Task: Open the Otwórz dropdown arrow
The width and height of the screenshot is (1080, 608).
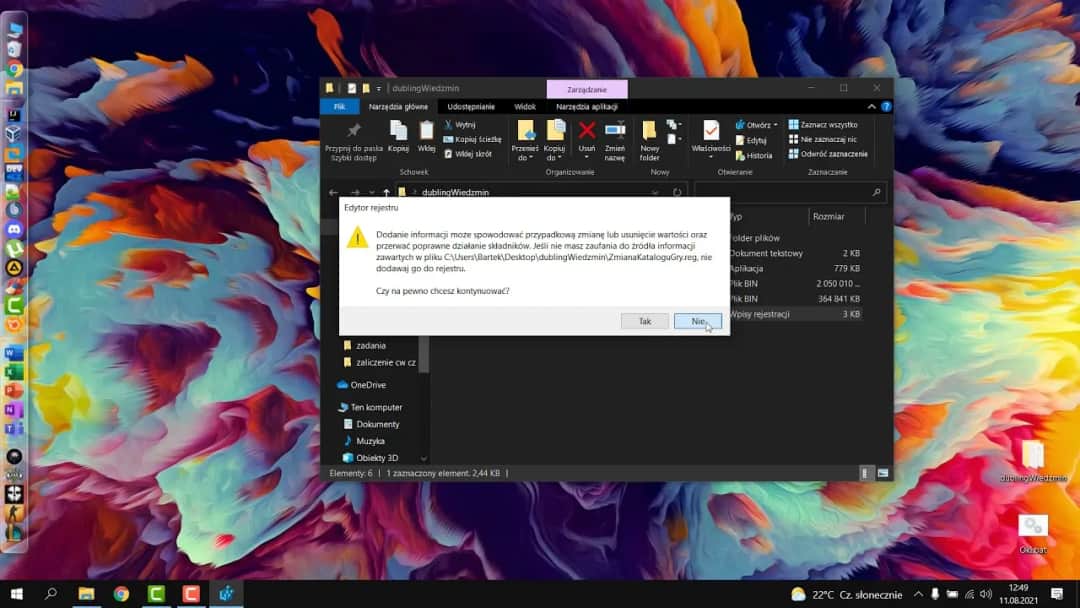Action: 775,125
